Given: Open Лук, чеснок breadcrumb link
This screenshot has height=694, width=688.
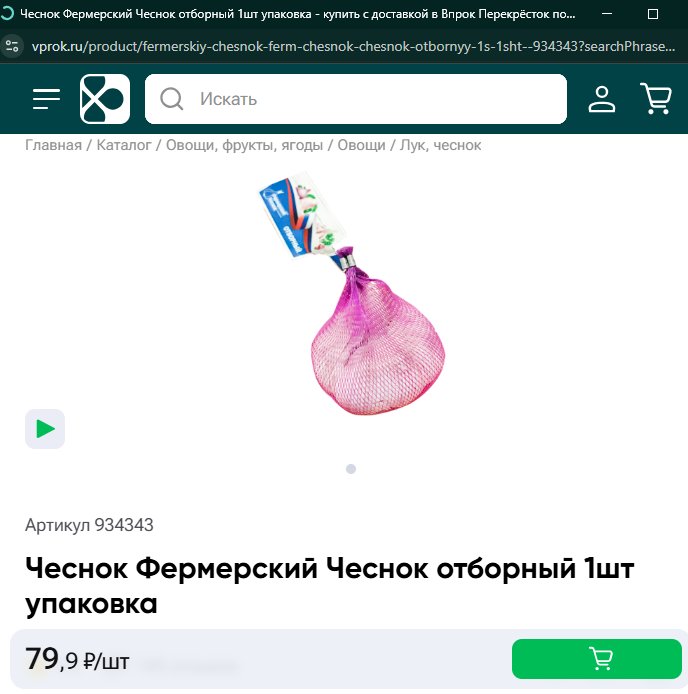Looking at the screenshot, I should pos(441,145).
